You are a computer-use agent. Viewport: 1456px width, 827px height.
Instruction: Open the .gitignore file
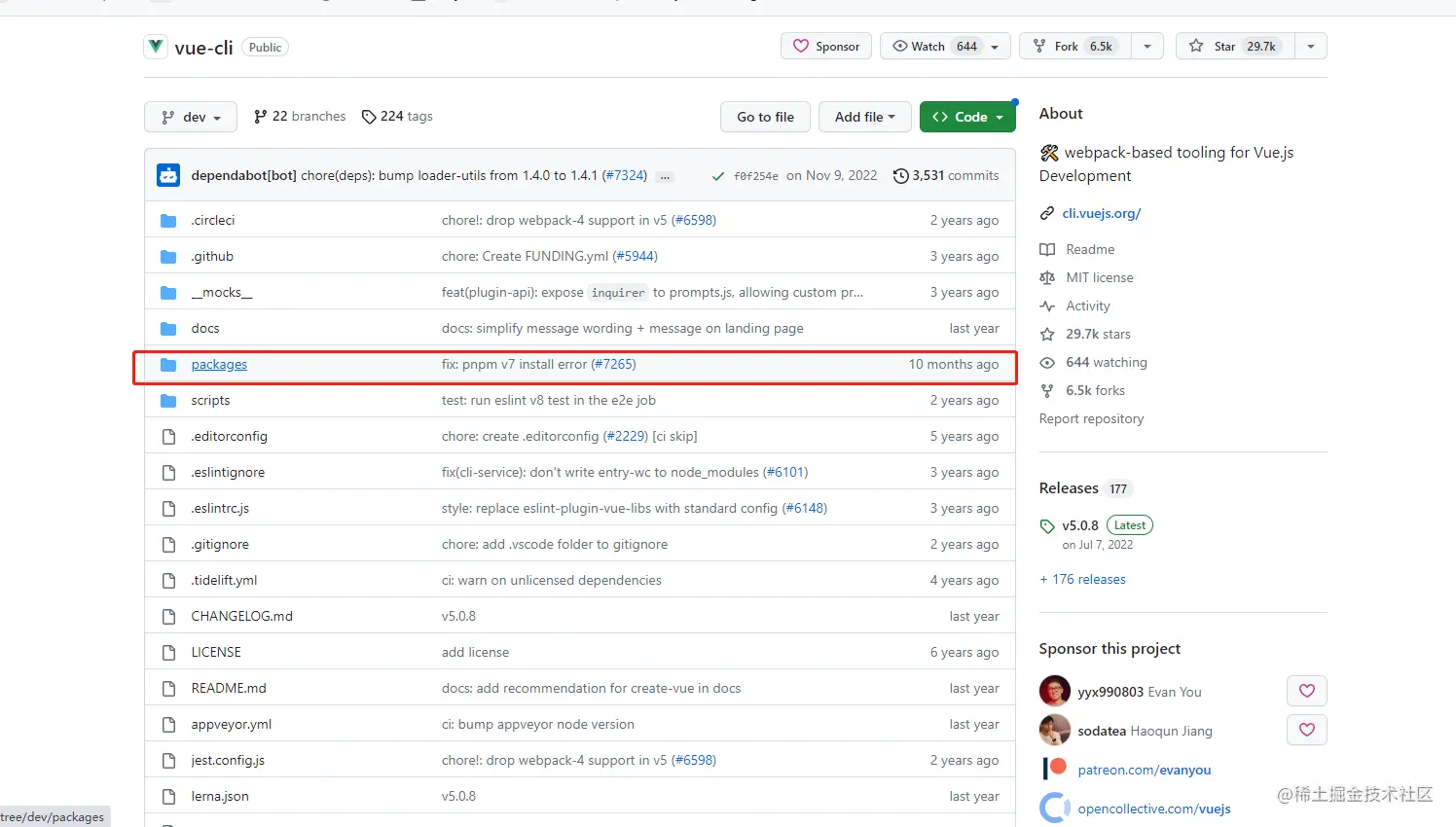pyautogui.click(x=220, y=545)
